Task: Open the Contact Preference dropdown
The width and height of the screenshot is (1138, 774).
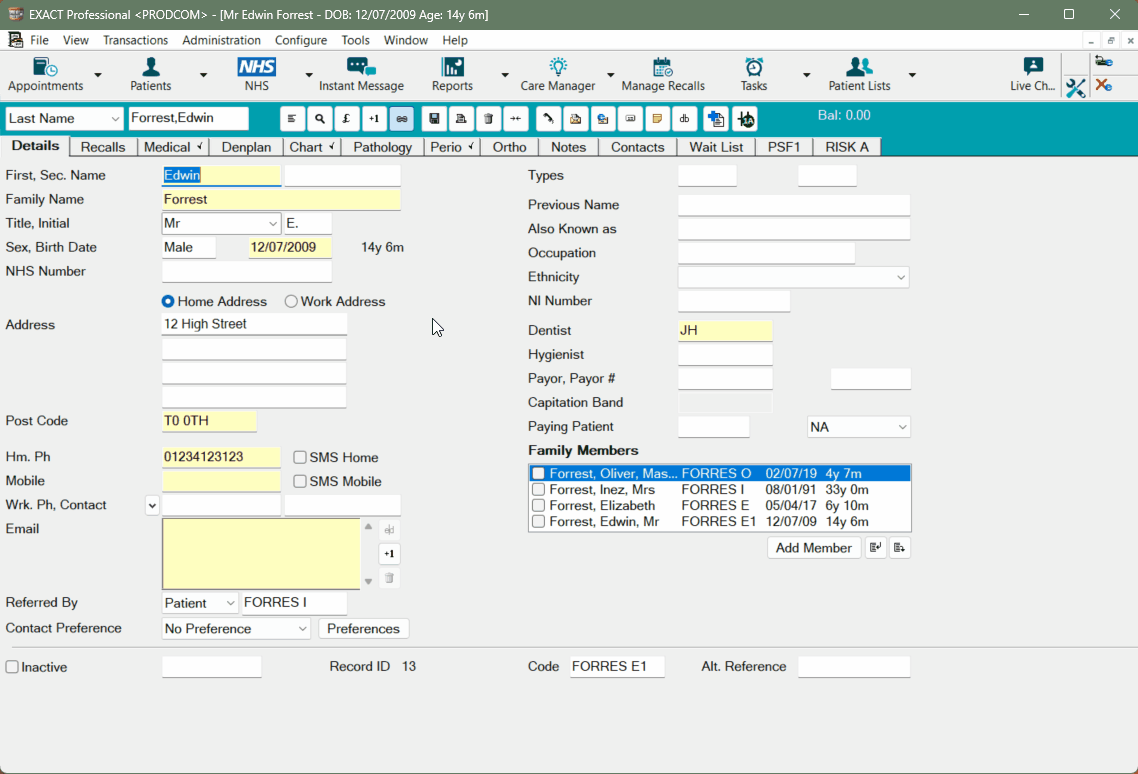Action: coord(304,628)
